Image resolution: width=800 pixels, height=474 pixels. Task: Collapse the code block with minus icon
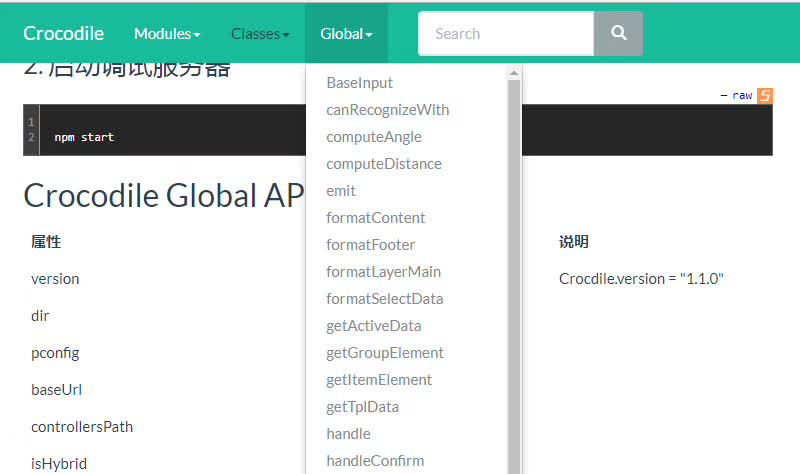(723, 95)
